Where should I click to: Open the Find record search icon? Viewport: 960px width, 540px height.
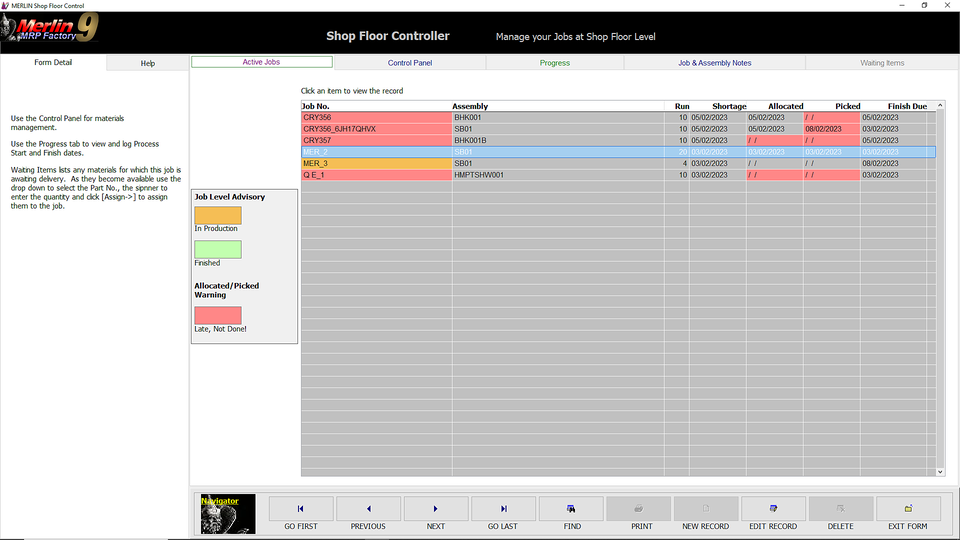pyautogui.click(x=571, y=509)
